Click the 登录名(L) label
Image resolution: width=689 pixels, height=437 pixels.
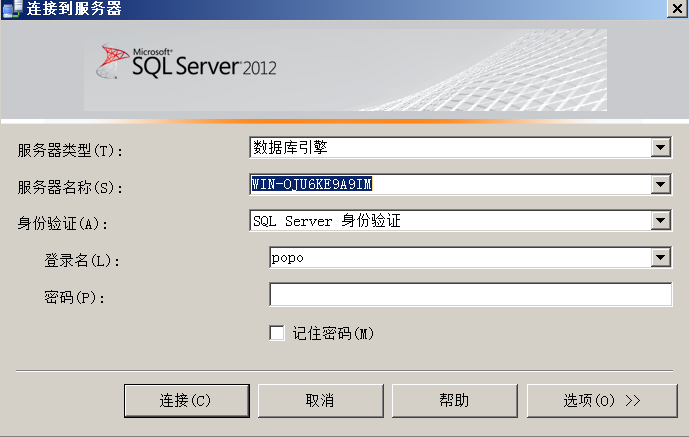tap(82, 260)
